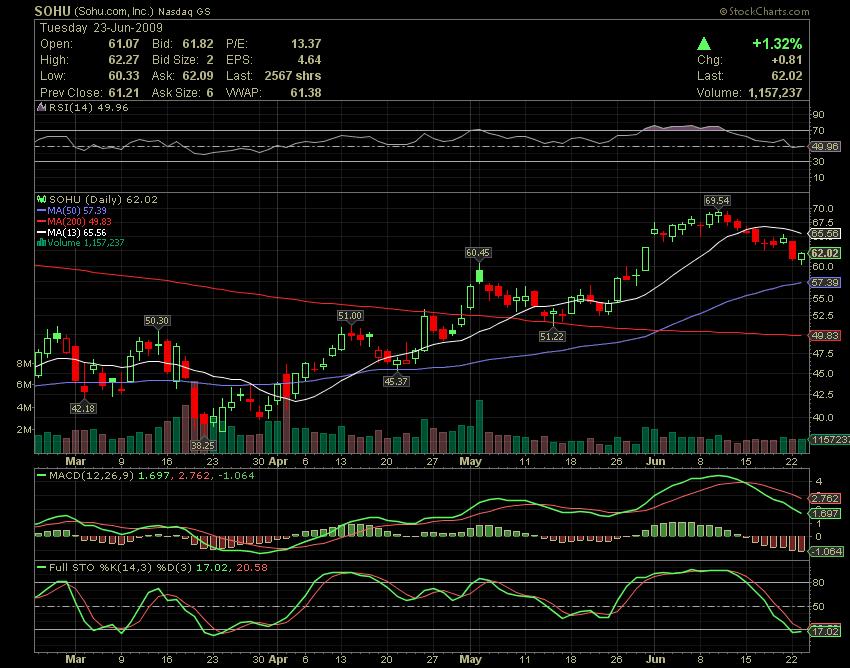Click the '2567 shrs' last trade size
Viewport: 850px width, 668px height.
point(293,76)
